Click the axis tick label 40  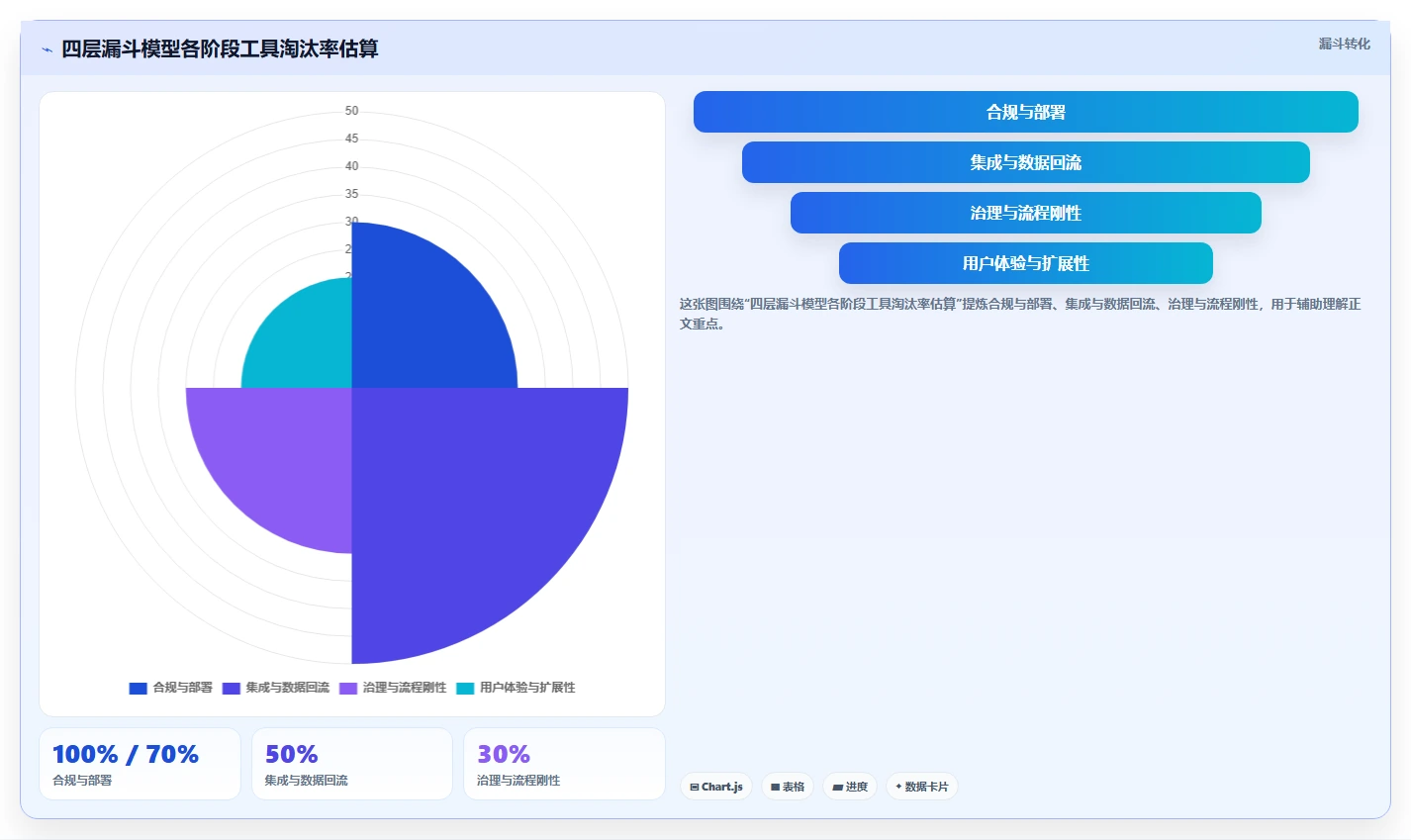click(351, 166)
